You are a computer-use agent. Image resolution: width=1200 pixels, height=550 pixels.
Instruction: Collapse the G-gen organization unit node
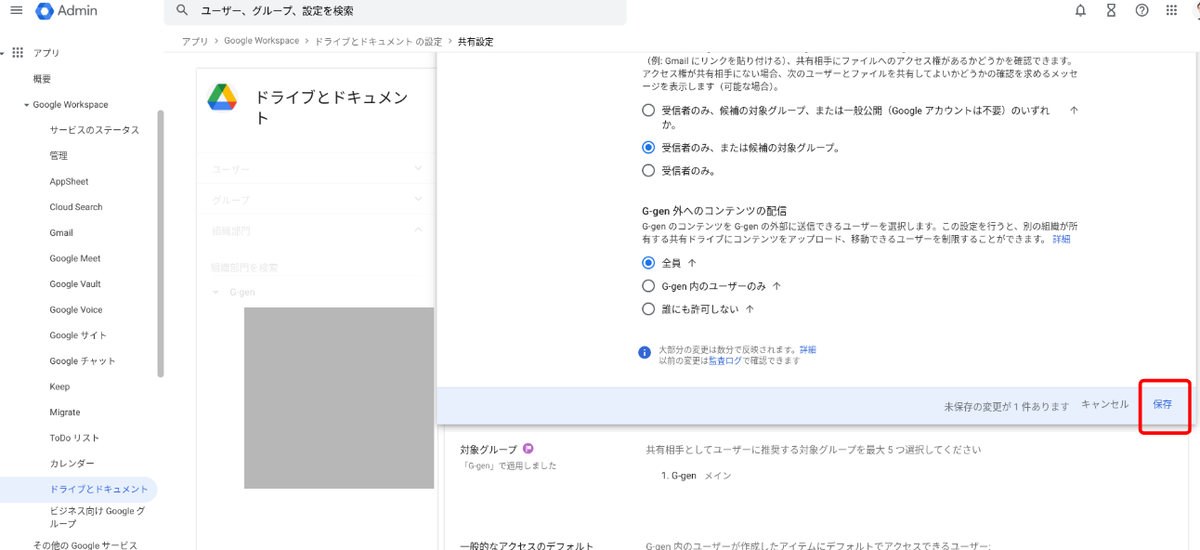pyautogui.click(x=216, y=293)
